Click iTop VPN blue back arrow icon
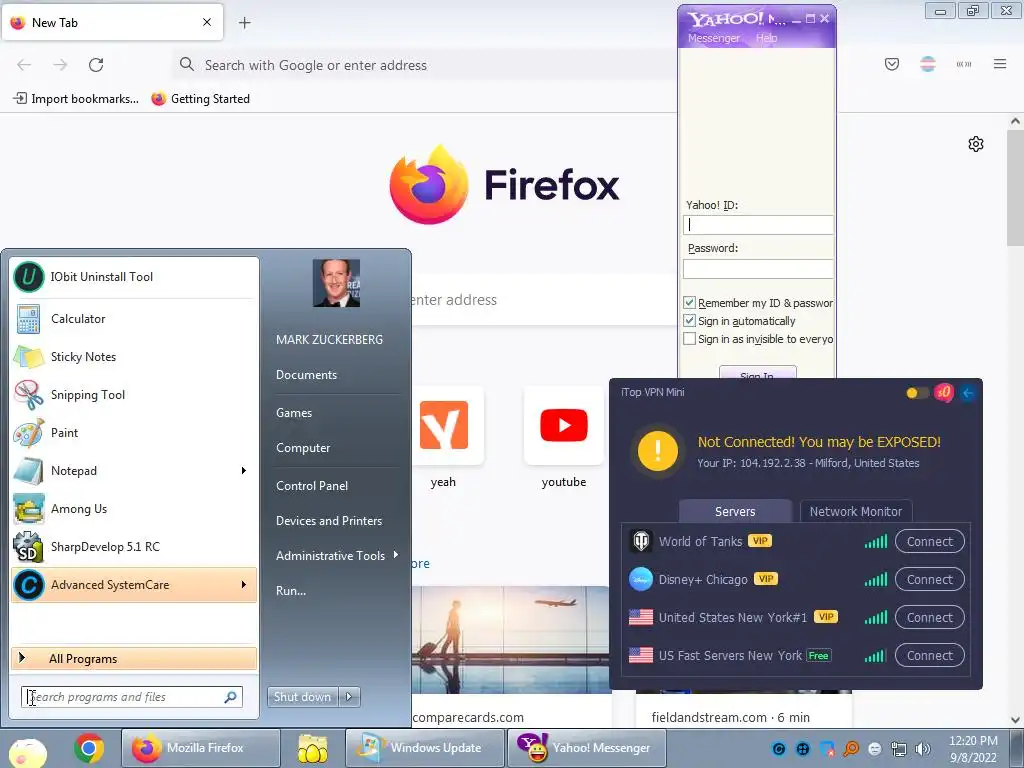This screenshot has width=1024, height=768. (x=968, y=392)
